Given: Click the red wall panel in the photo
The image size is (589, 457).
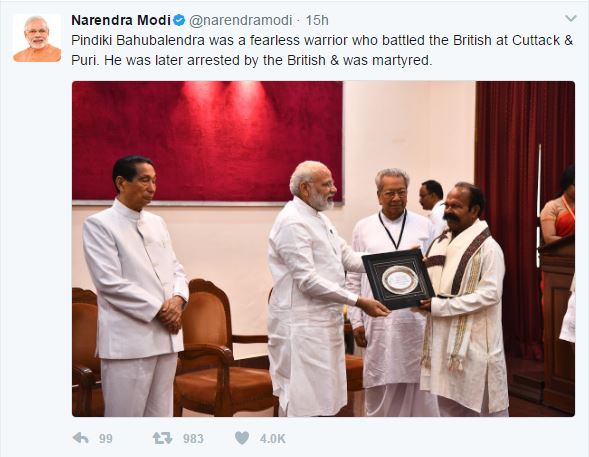Looking at the screenshot, I should [208, 142].
